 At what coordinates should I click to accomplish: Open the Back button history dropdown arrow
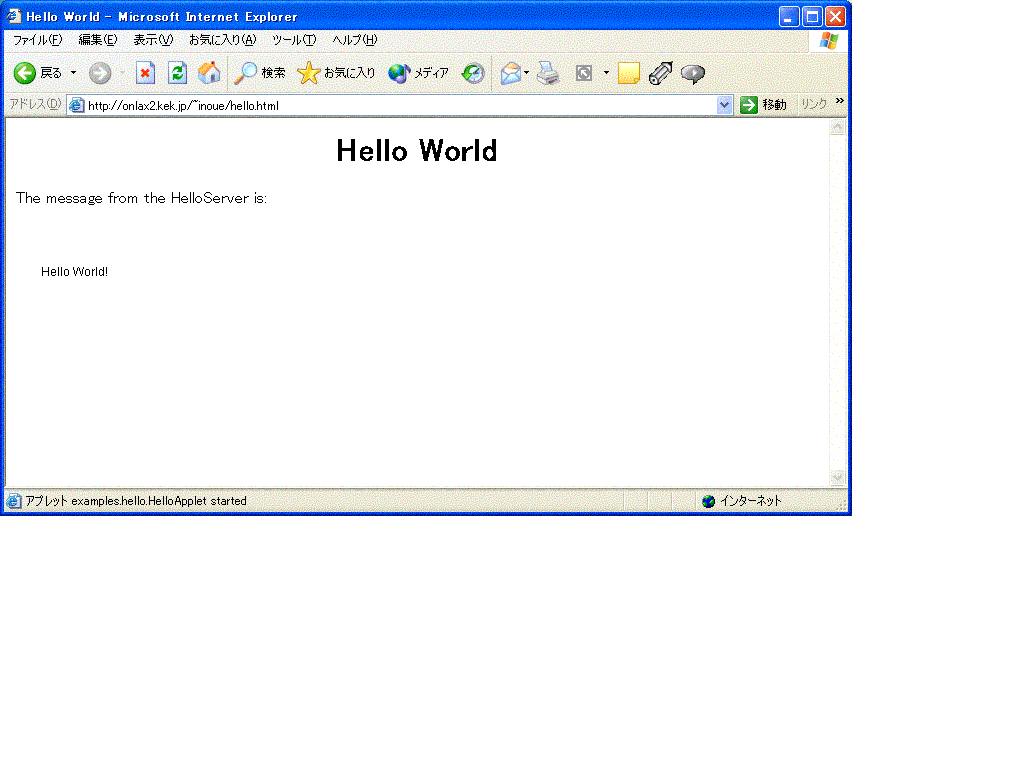click(x=73, y=72)
